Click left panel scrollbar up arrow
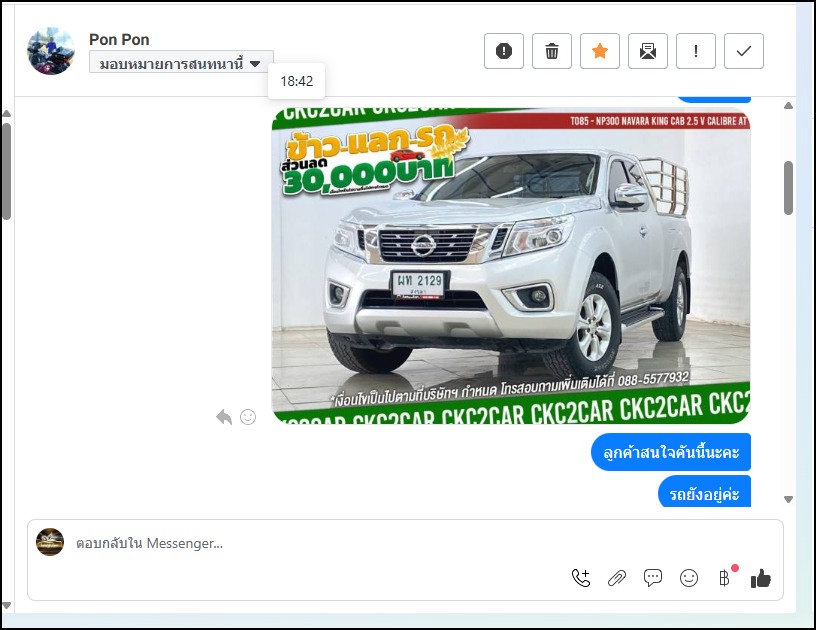The width and height of the screenshot is (816, 630). pos(7,113)
